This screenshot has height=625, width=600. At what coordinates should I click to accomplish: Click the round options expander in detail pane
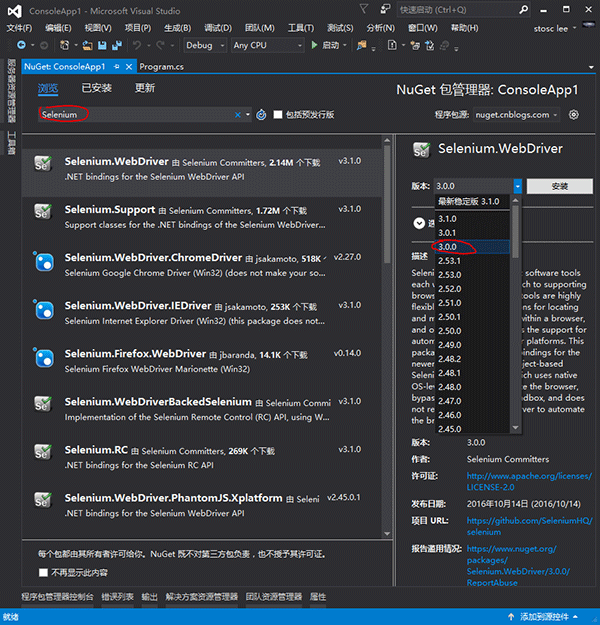(x=419, y=223)
